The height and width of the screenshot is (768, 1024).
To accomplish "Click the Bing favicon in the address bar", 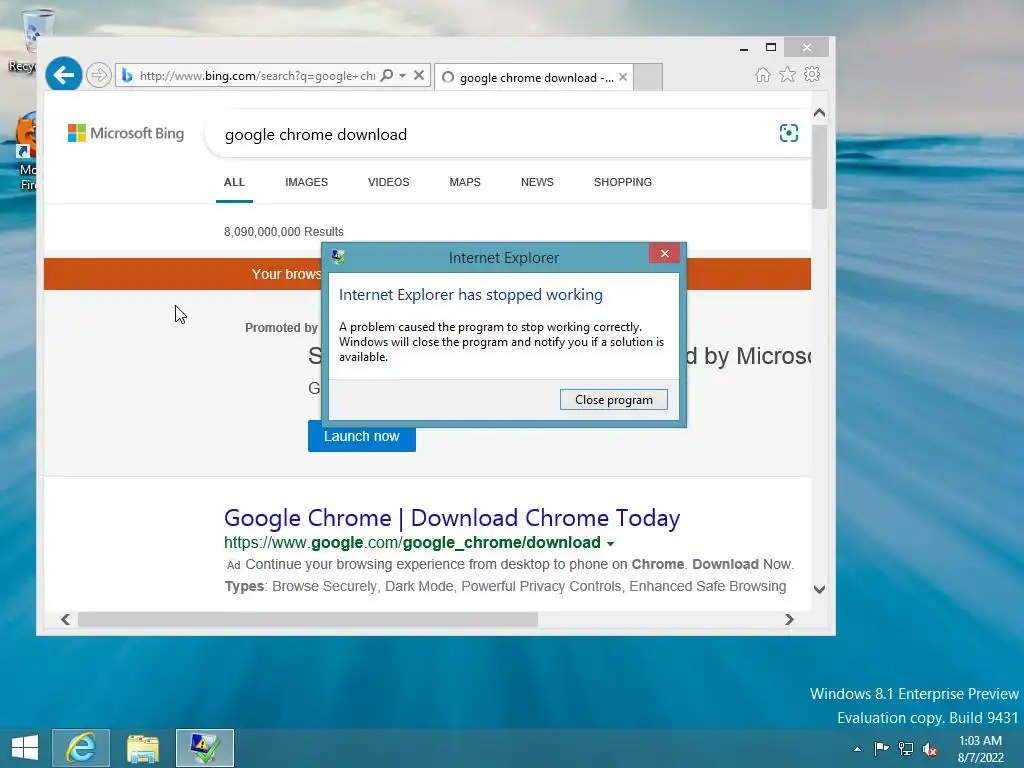I will pyautogui.click(x=127, y=76).
